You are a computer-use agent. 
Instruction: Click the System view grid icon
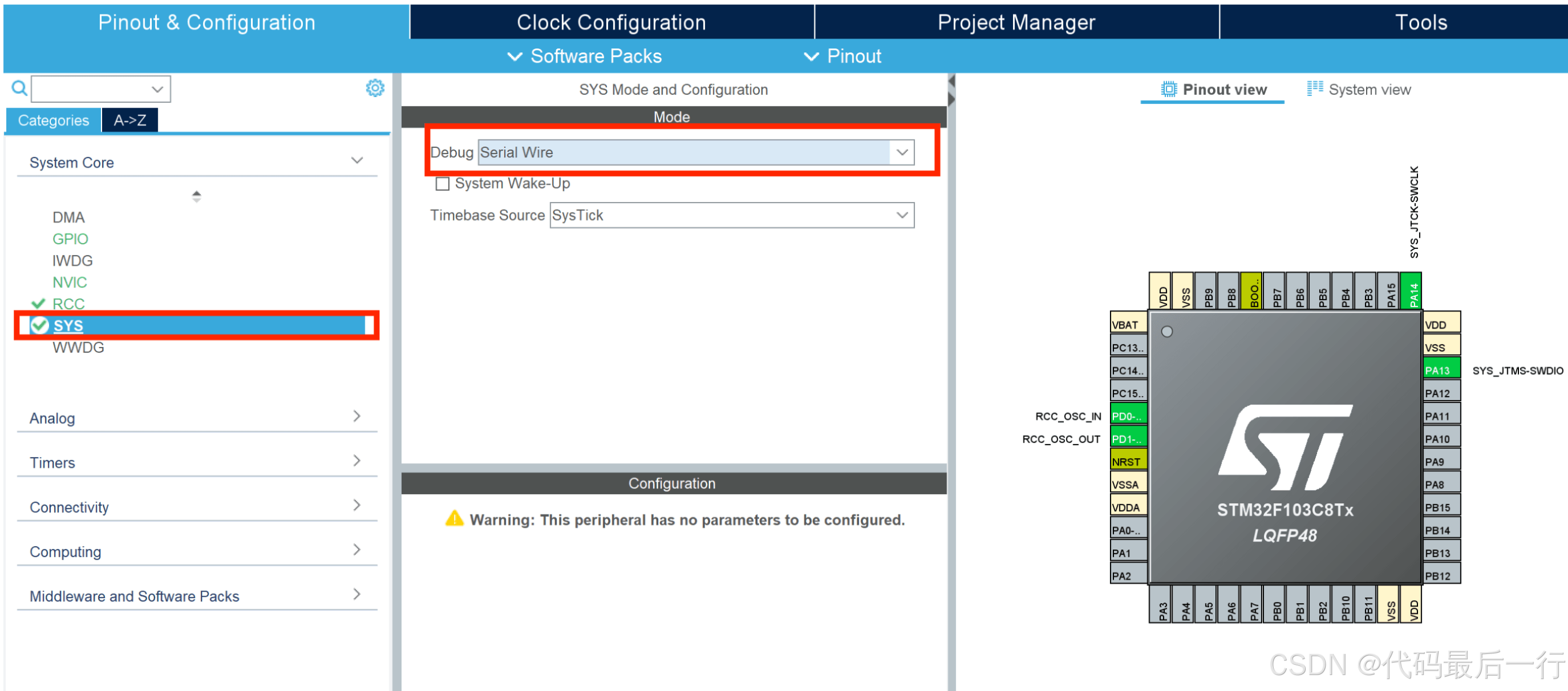click(1314, 89)
